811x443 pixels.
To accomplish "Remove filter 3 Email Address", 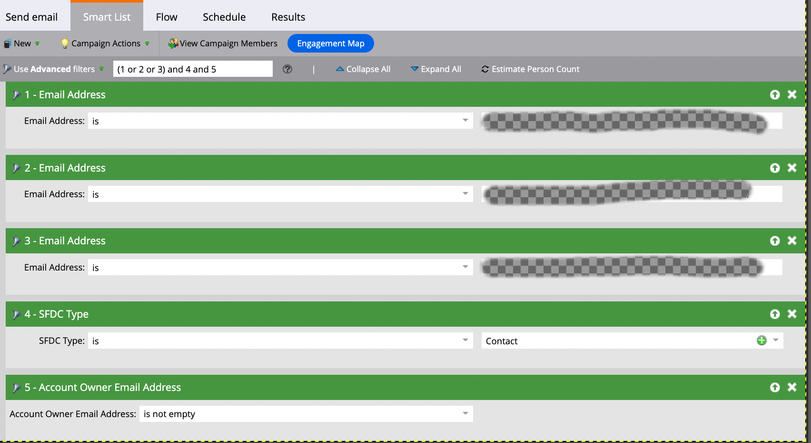I will tap(792, 240).
